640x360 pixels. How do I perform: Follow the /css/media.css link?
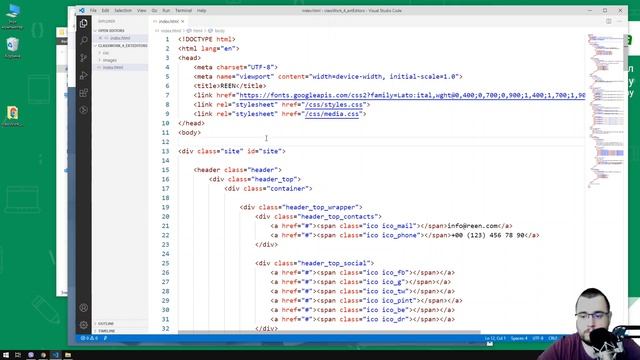pyautogui.click(x=332, y=114)
